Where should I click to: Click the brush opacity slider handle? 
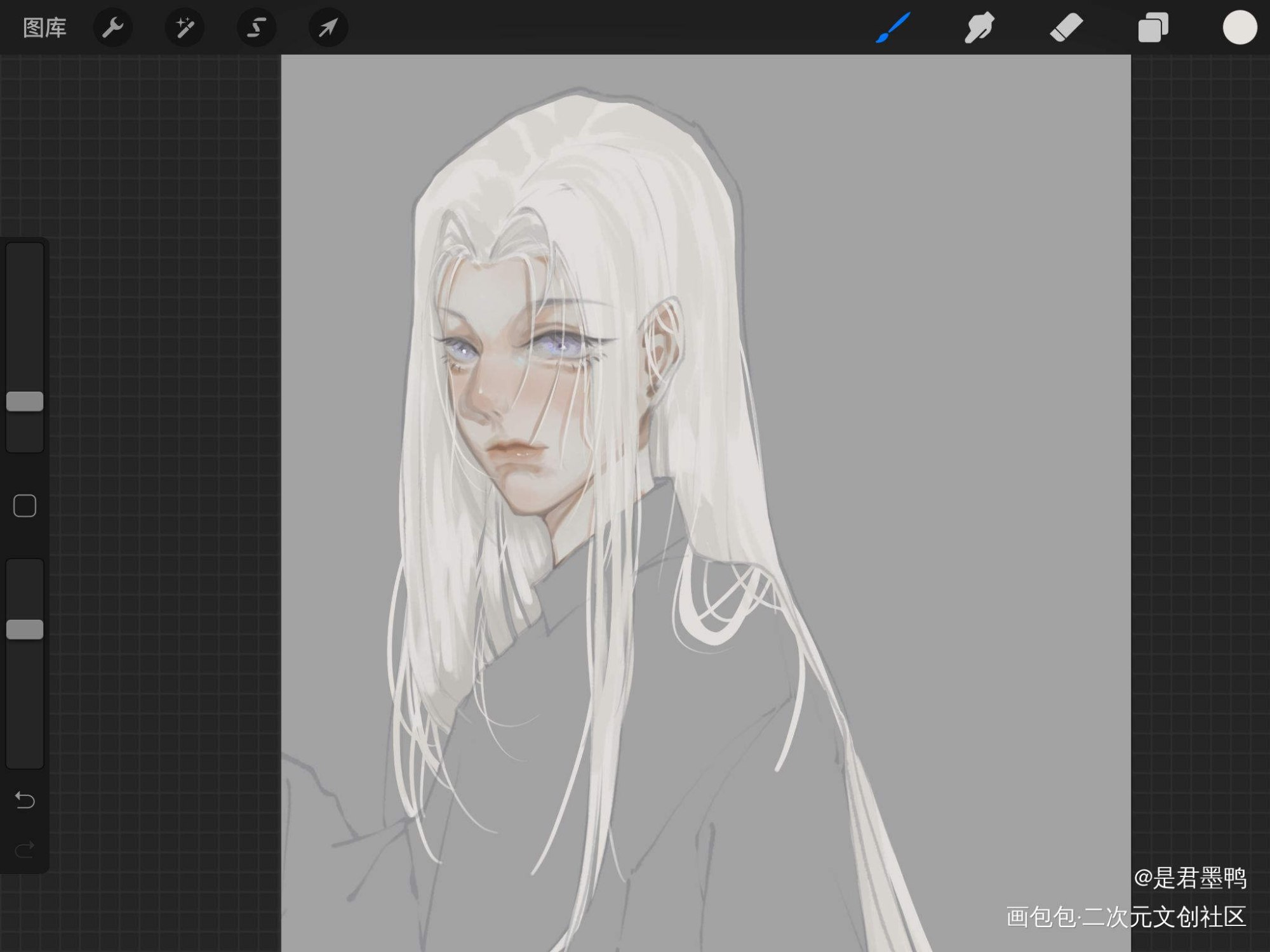pyautogui.click(x=25, y=630)
